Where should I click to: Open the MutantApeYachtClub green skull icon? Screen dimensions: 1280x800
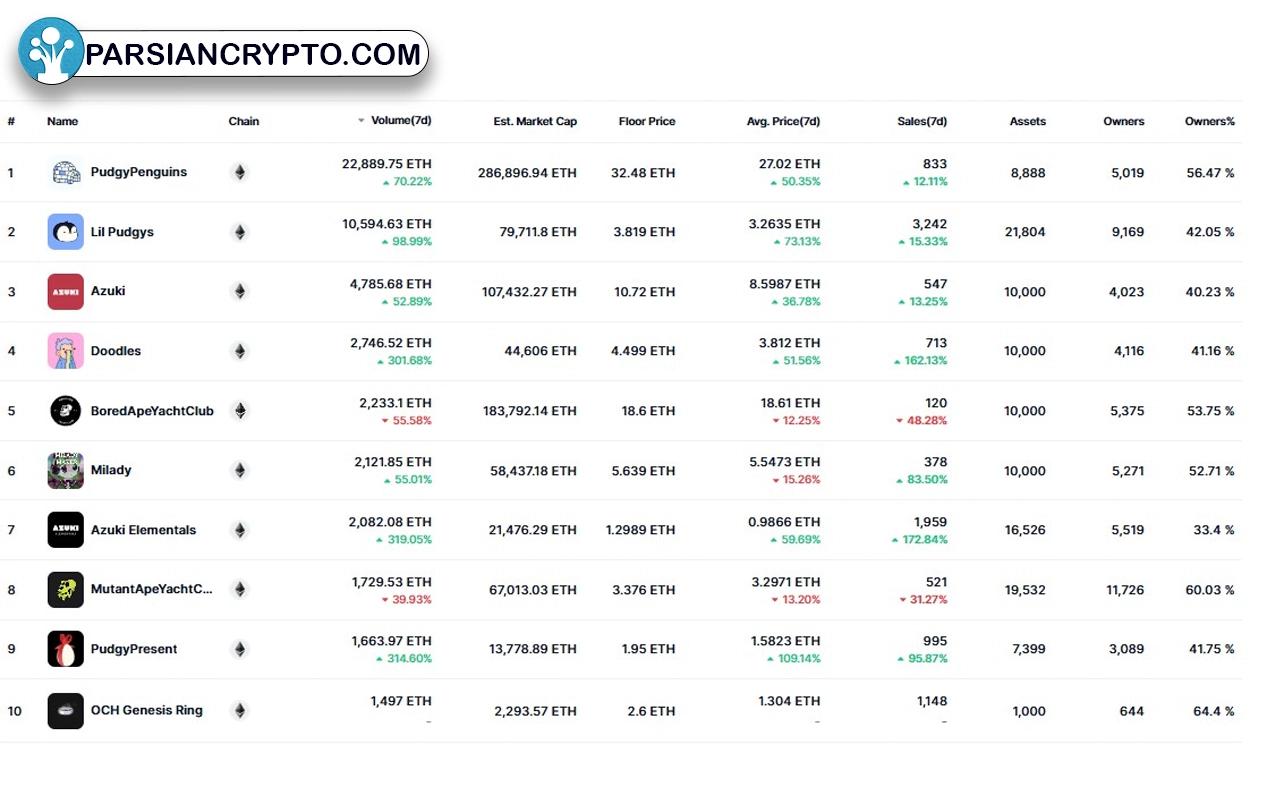click(66, 590)
